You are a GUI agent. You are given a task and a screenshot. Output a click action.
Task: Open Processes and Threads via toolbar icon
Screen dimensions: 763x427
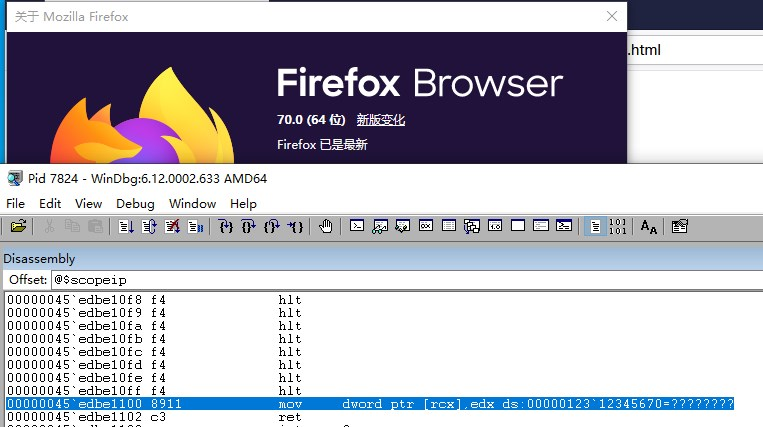[x=541, y=226]
